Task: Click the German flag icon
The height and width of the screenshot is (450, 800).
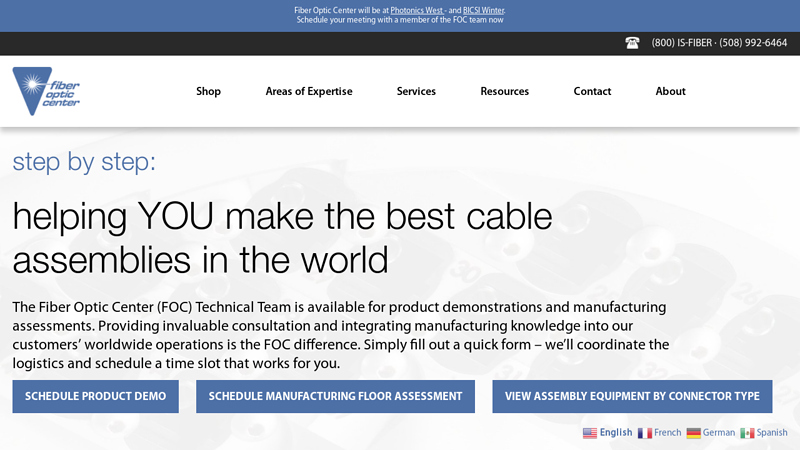Action: [693, 433]
